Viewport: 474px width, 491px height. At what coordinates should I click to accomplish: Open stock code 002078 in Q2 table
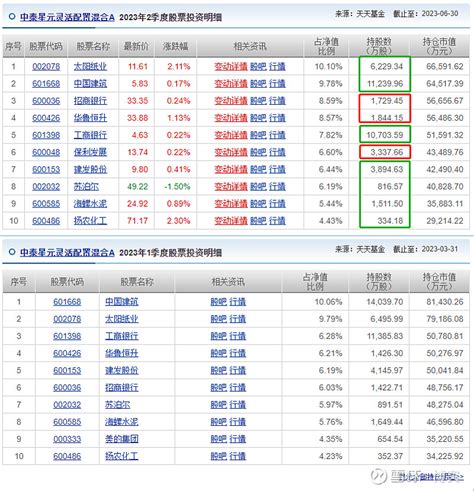click(46, 67)
